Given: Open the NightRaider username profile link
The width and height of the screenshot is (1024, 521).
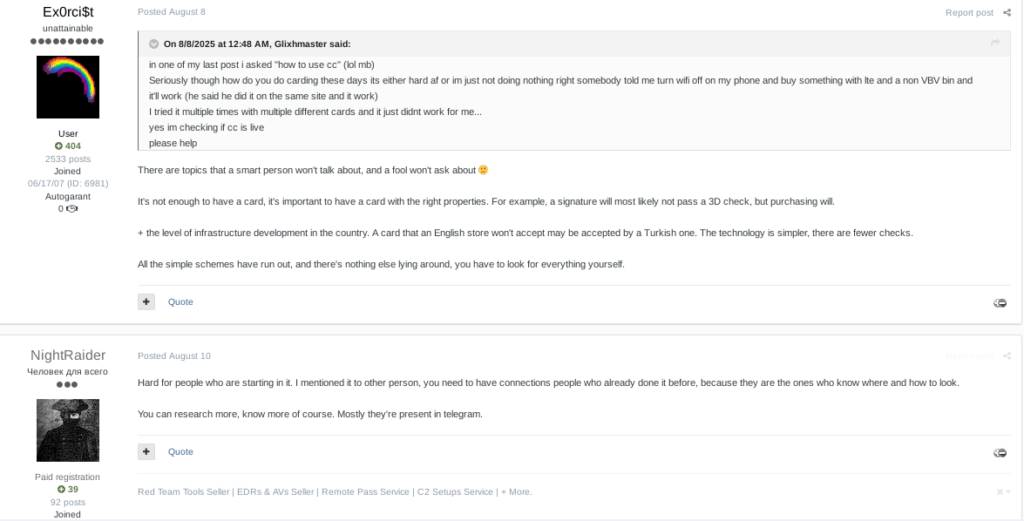Looking at the screenshot, I should (x=68, y=355).
